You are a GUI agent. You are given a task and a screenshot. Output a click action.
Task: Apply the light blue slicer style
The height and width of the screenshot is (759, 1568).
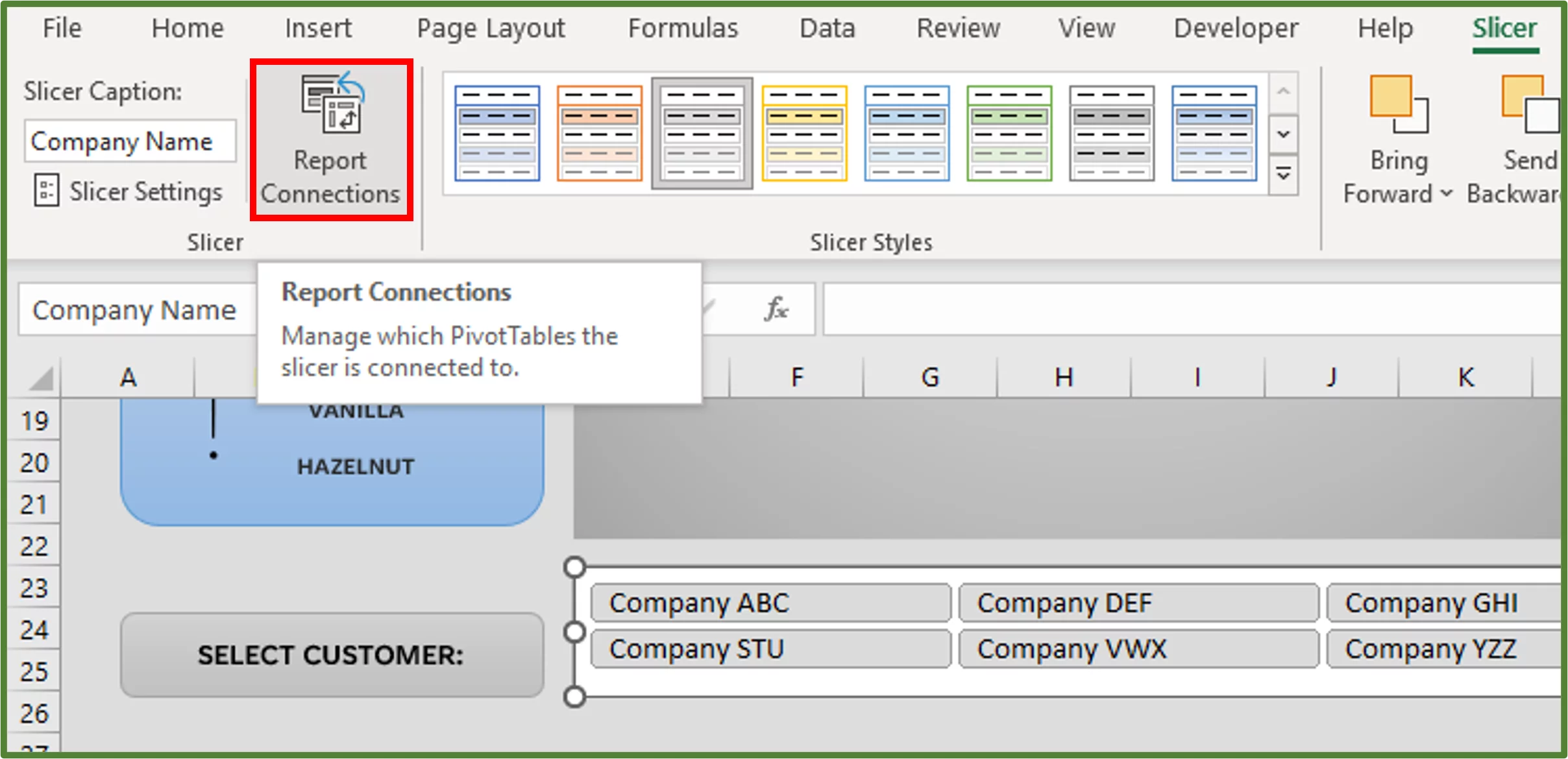(x=907, y=132)
